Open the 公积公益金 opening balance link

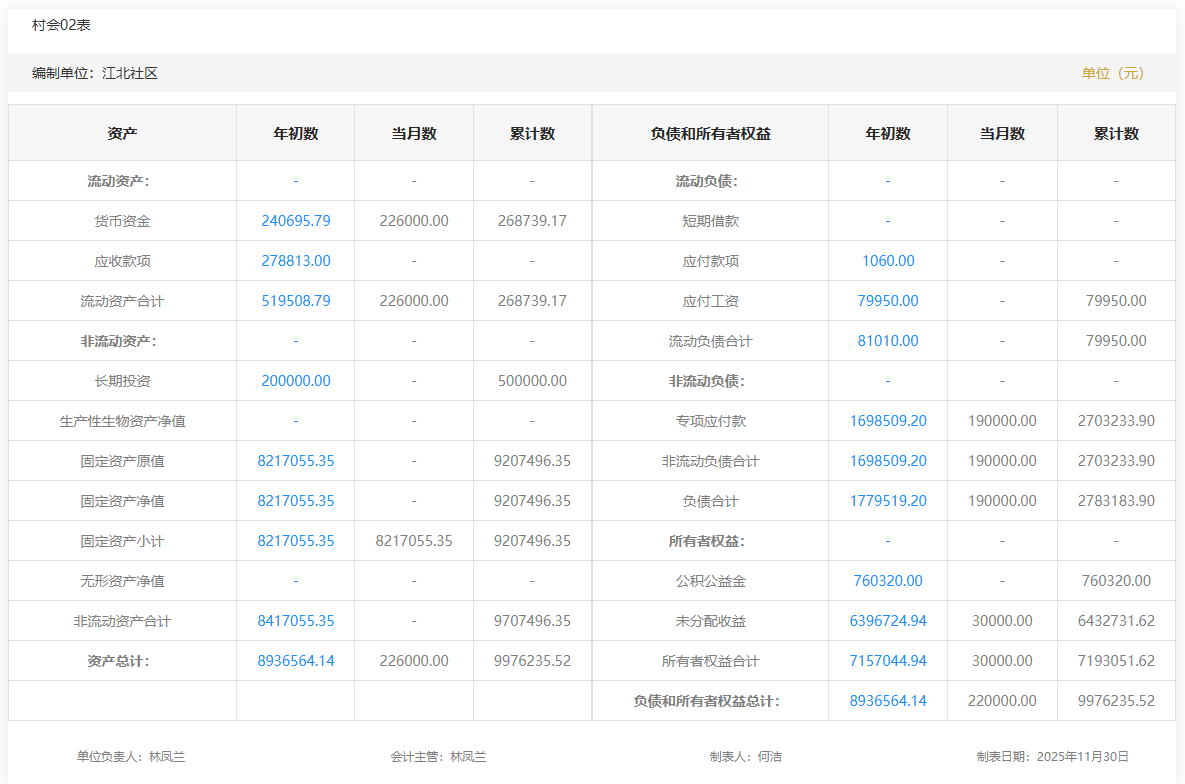coord(888,581)
